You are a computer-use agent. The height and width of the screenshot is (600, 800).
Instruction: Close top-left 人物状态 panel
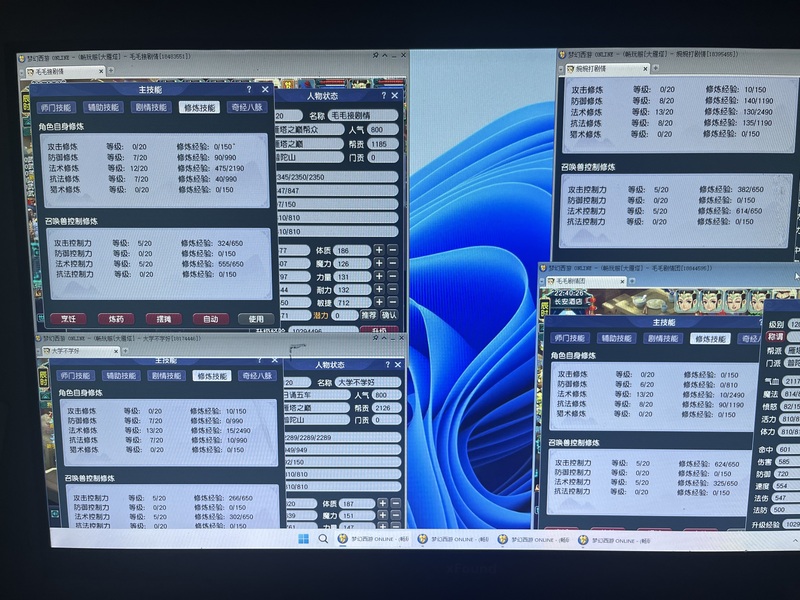[395, 95]
